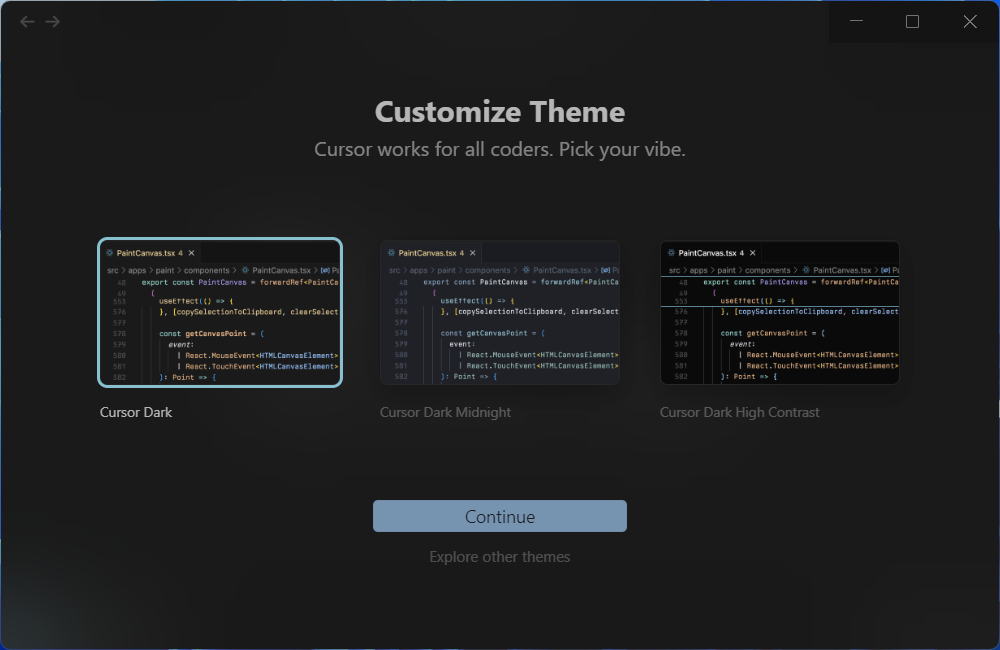This screenshot has height=650, width=1000.
Task: Go forward using the right arrow
Action: 53,22
